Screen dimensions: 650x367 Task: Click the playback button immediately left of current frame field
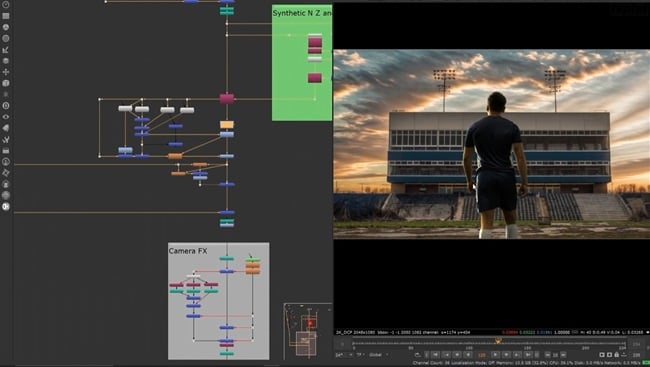[468, 355]
